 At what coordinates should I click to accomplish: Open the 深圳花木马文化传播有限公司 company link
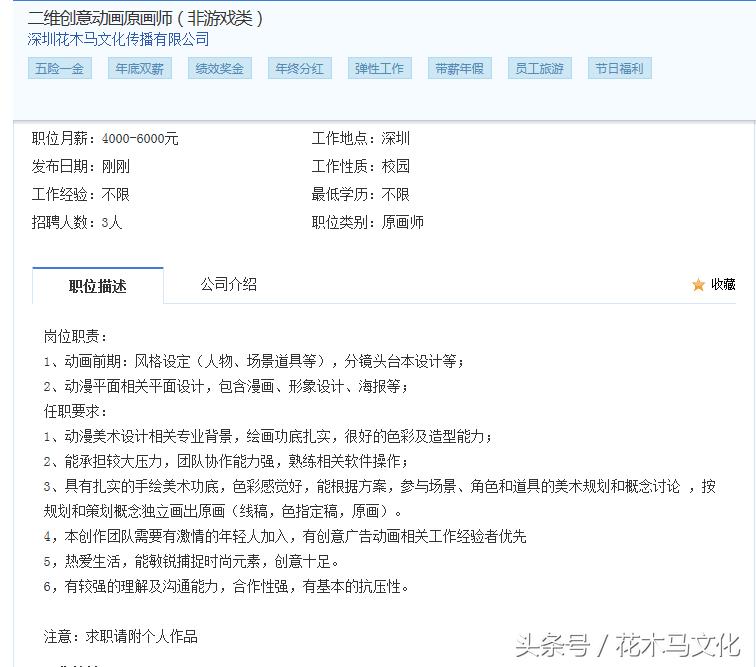[118, 39]
